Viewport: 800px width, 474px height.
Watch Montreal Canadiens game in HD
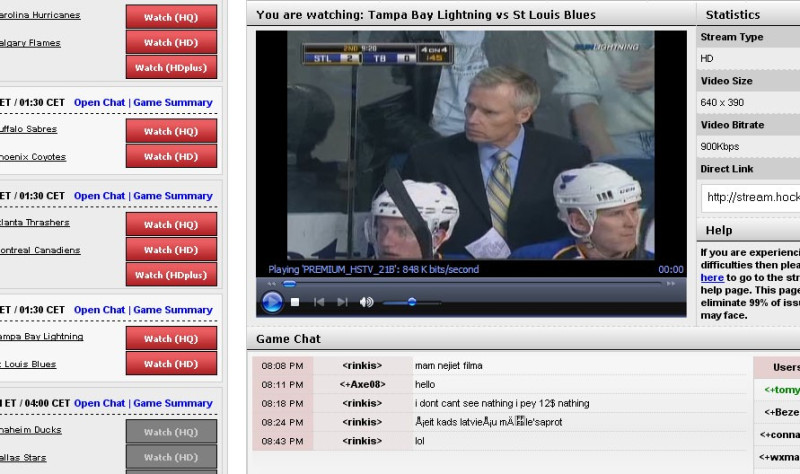(x=171, y=250)
